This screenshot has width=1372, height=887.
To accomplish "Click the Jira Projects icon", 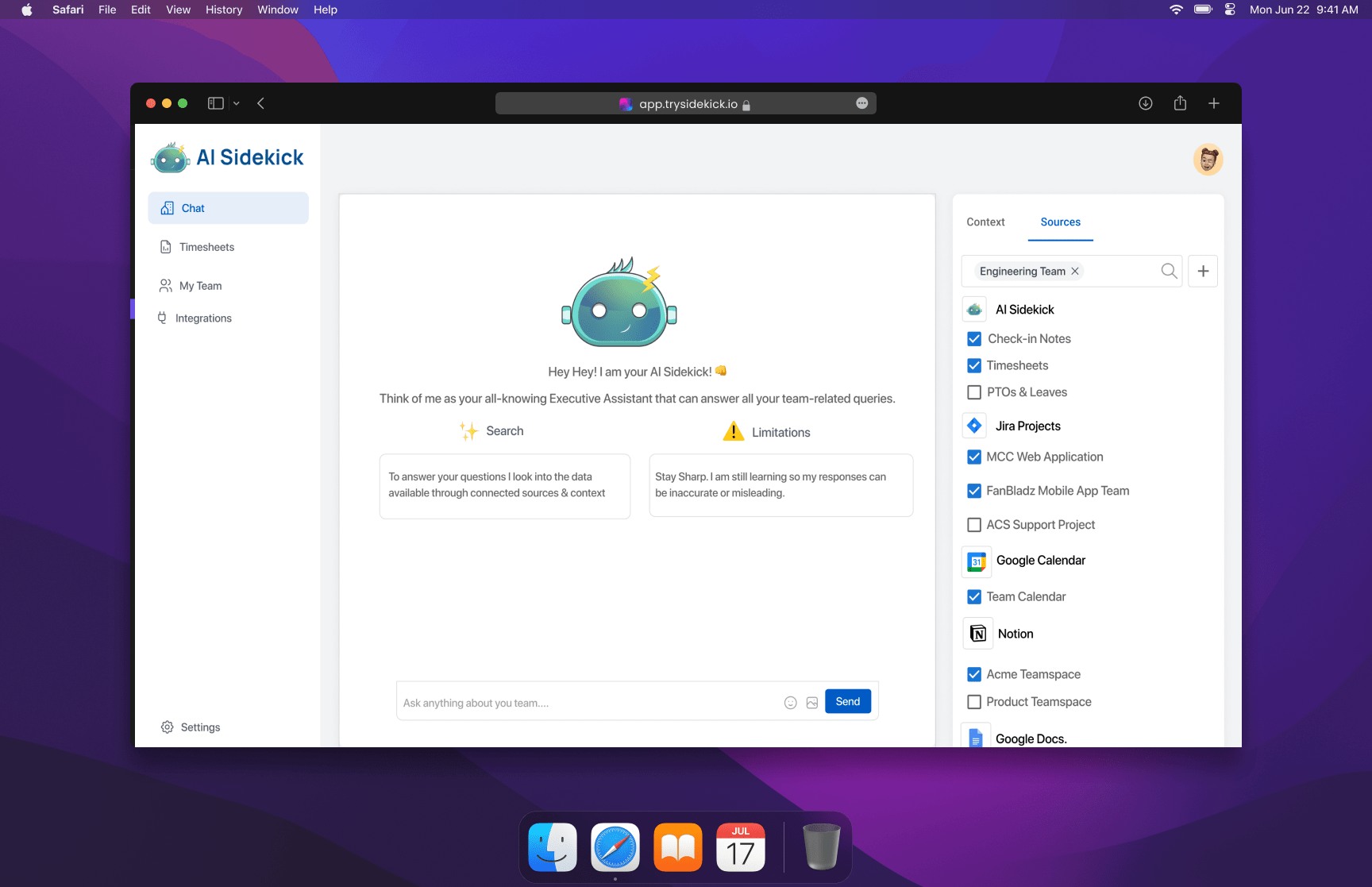I will [x=974, y=426].
